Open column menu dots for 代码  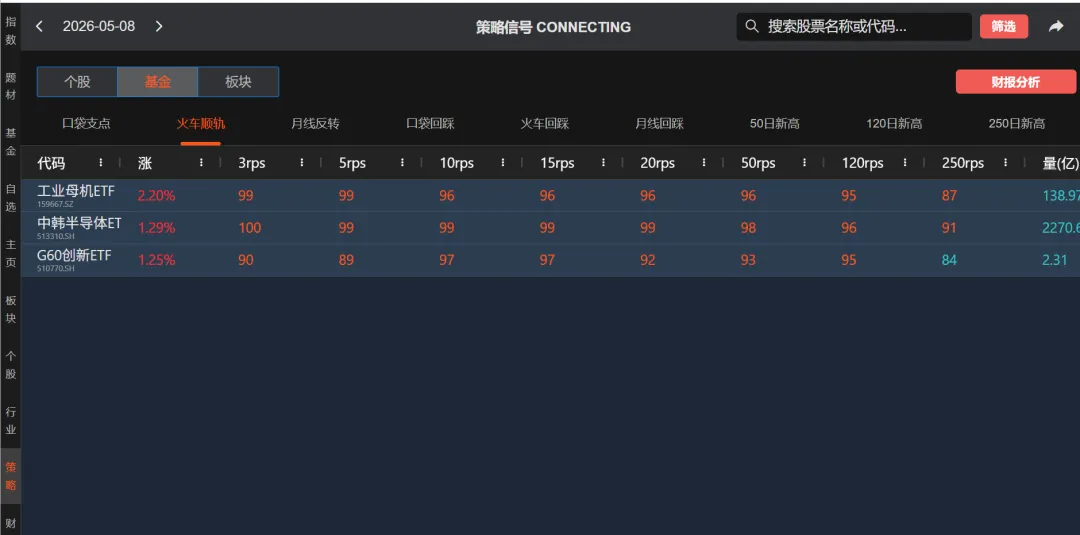coord(101,162)
